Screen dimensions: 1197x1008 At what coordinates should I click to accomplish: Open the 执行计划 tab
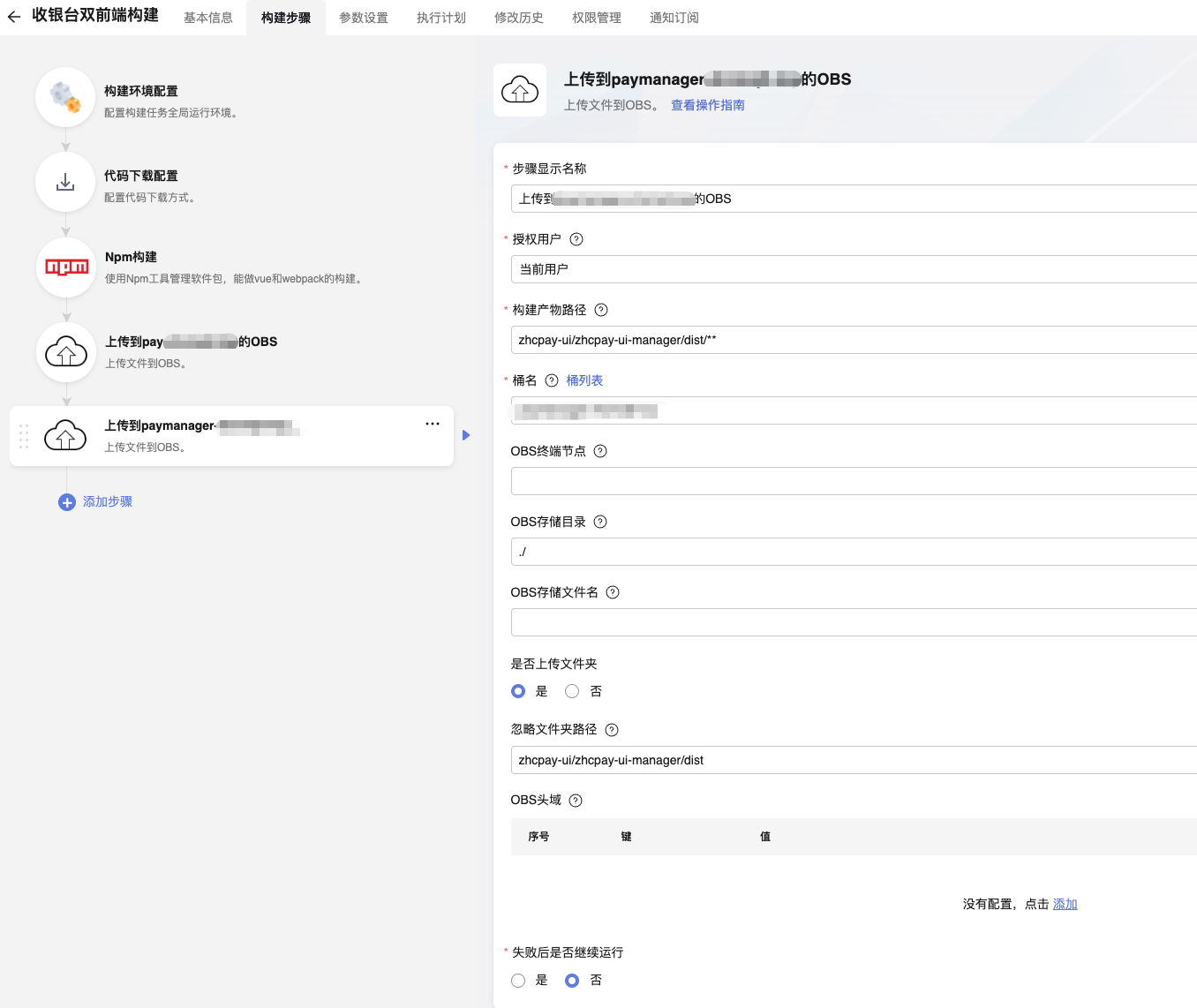click(x=441, y=18)
